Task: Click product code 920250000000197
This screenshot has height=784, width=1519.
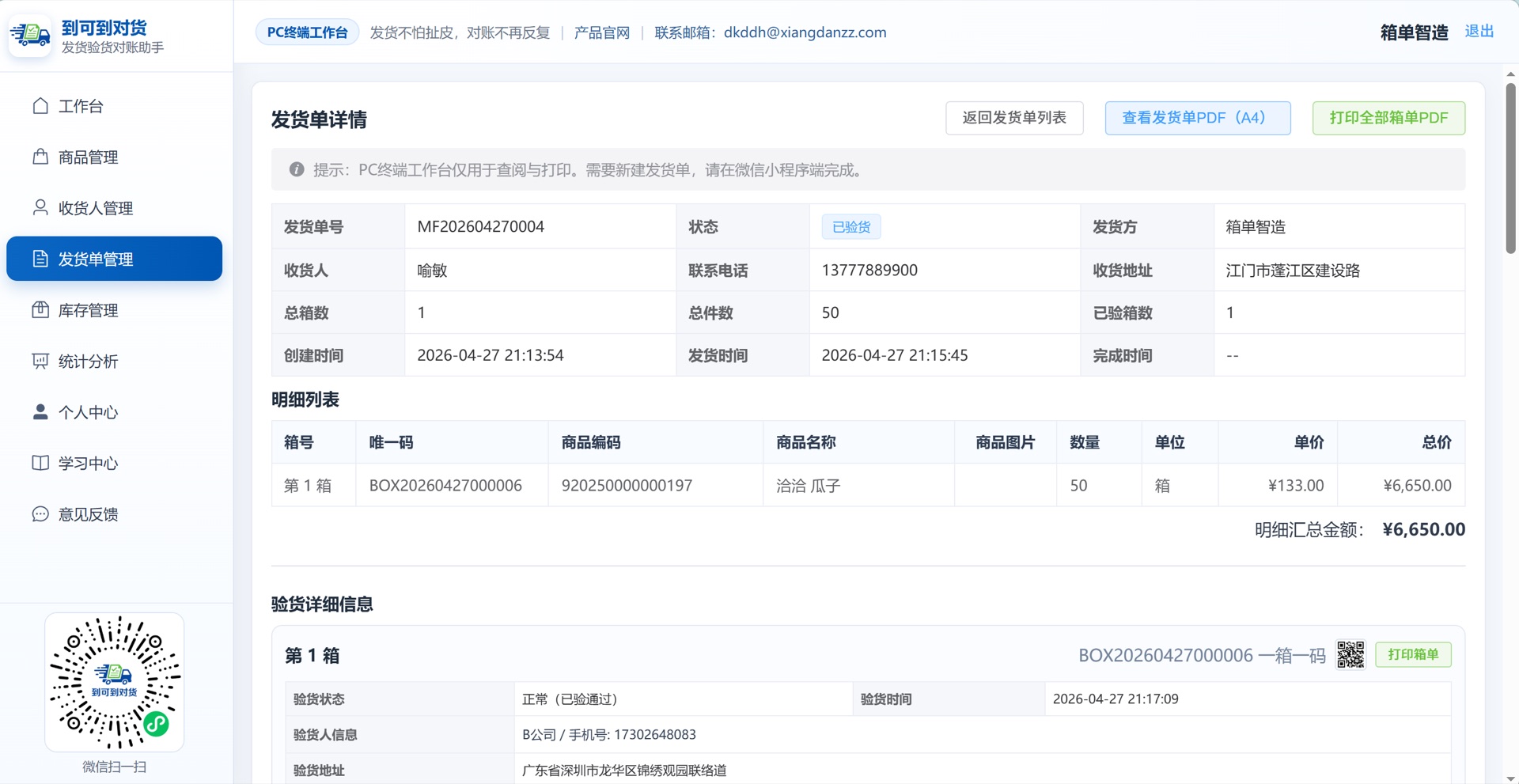Action: pos(627,485)
